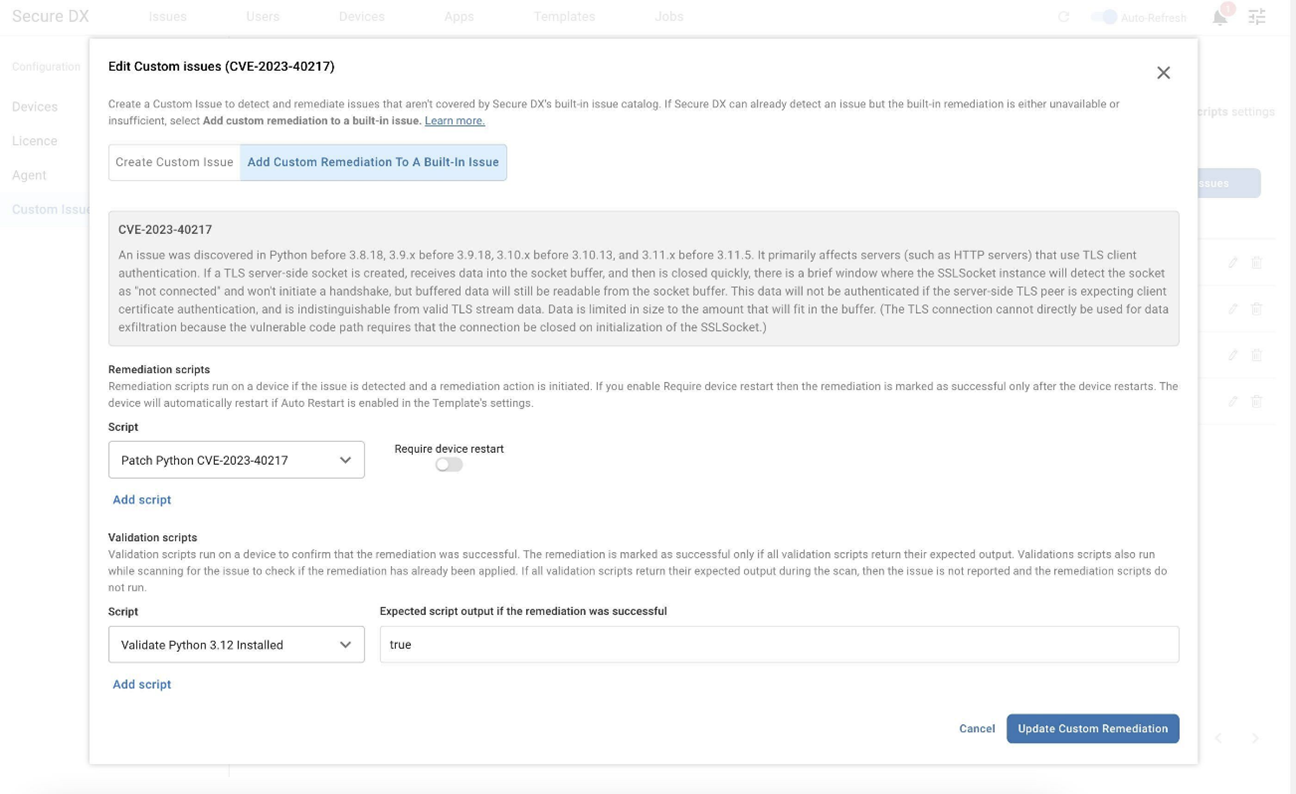1296x794 pixels.
Task: Click the refresh icon in top bar
Action: point(1063,17)
